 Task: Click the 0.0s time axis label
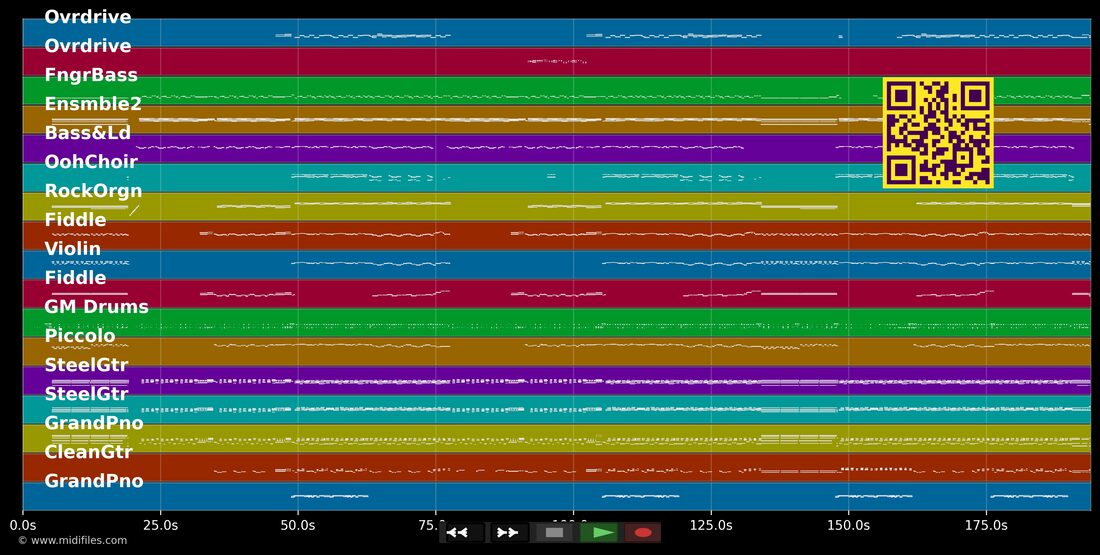coord(23,526)
